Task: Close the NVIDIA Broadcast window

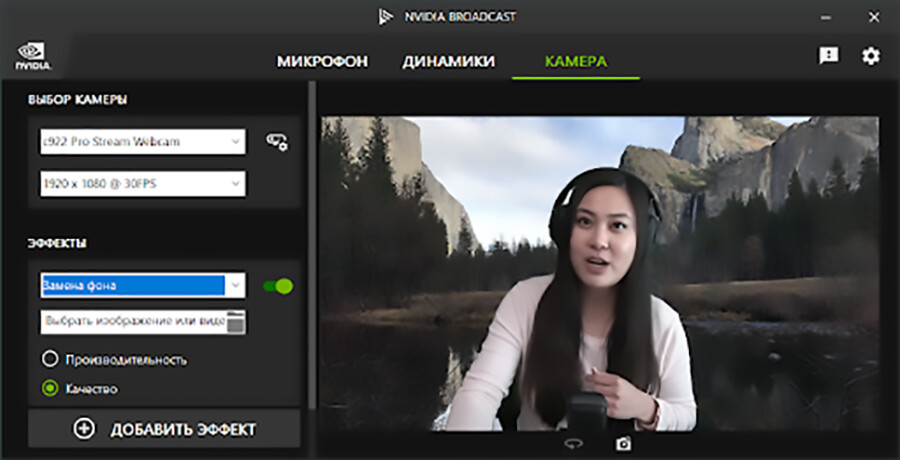Action: pyautogui.click(x=874, y=18)
